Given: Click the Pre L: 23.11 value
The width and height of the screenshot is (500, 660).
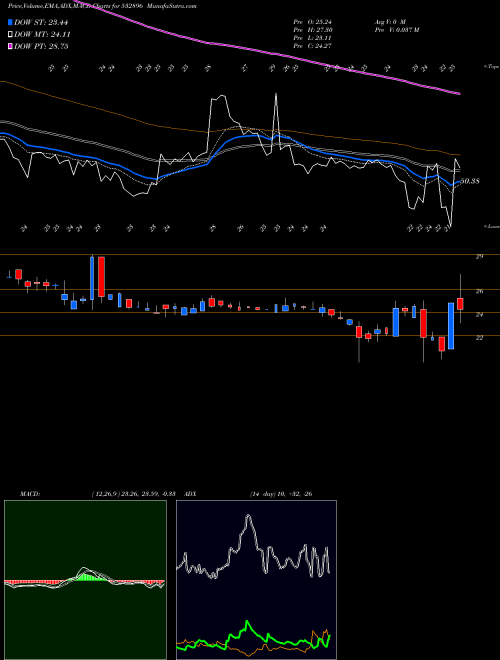Looking at the screenshot, I should click(312, 38).
